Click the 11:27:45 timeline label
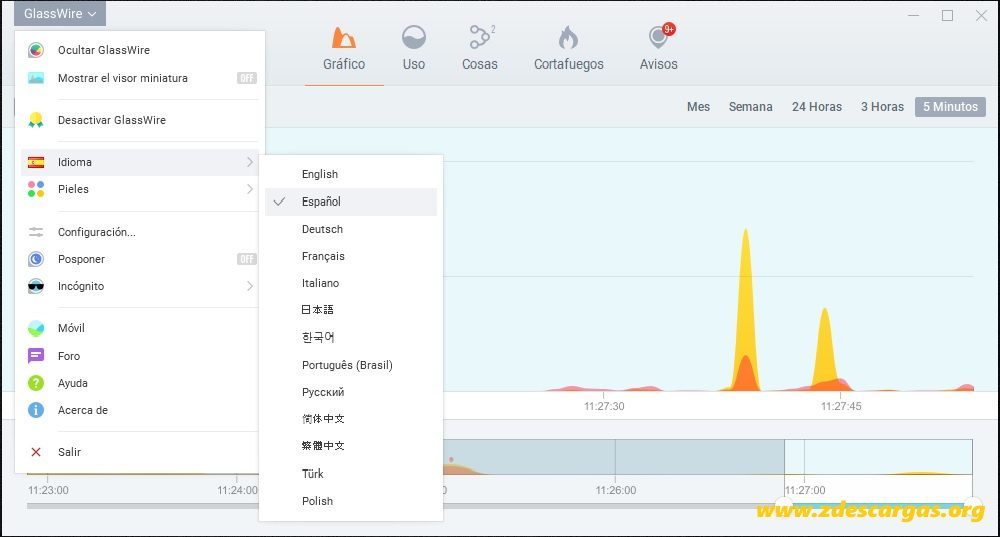The width and height of the screenshot is (1000, 537). click(841, 406)
